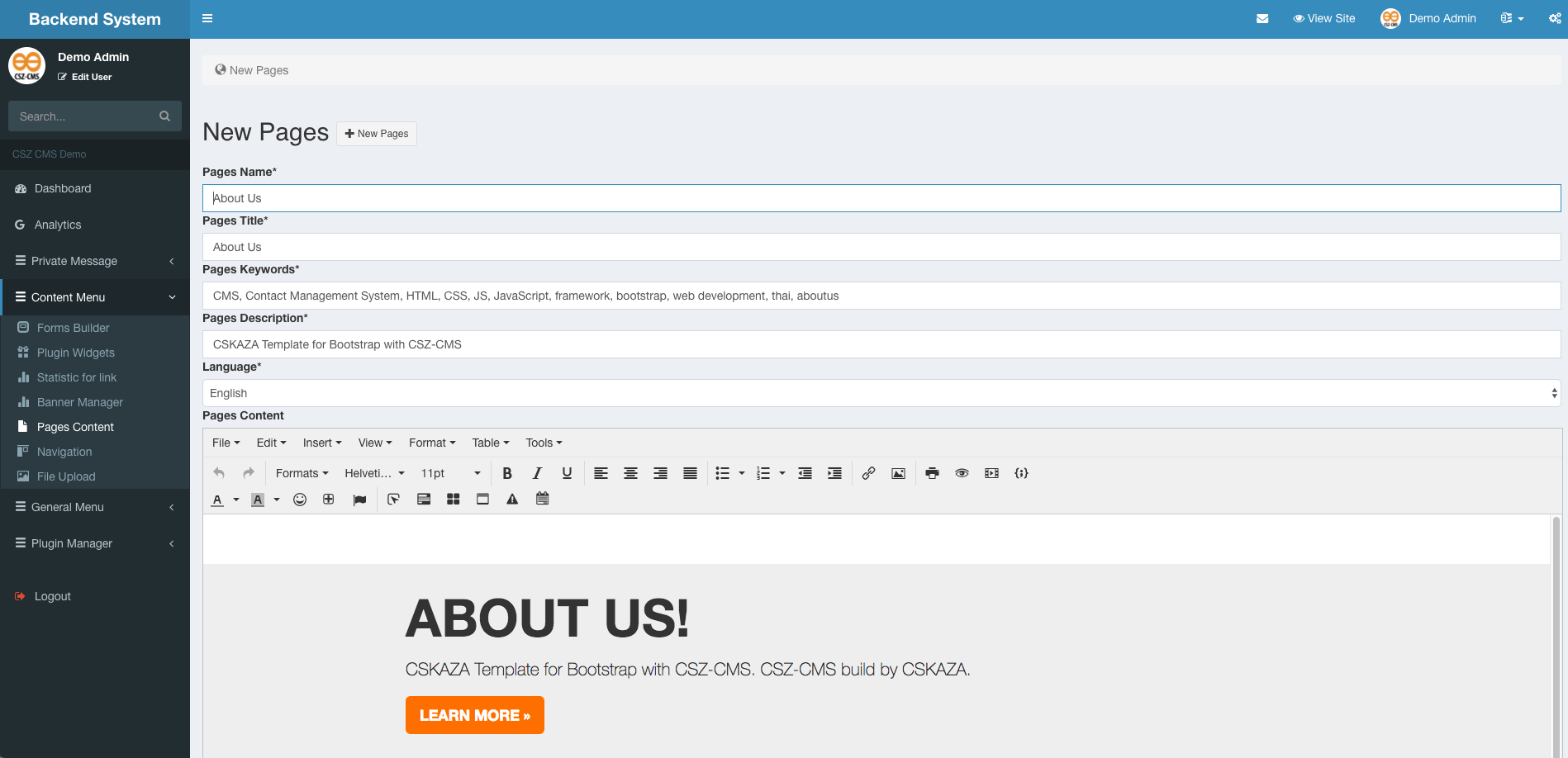This screenshot has width=1568, height=758.
Task: Insert an anchor with the flag icon
Action: 359,500
